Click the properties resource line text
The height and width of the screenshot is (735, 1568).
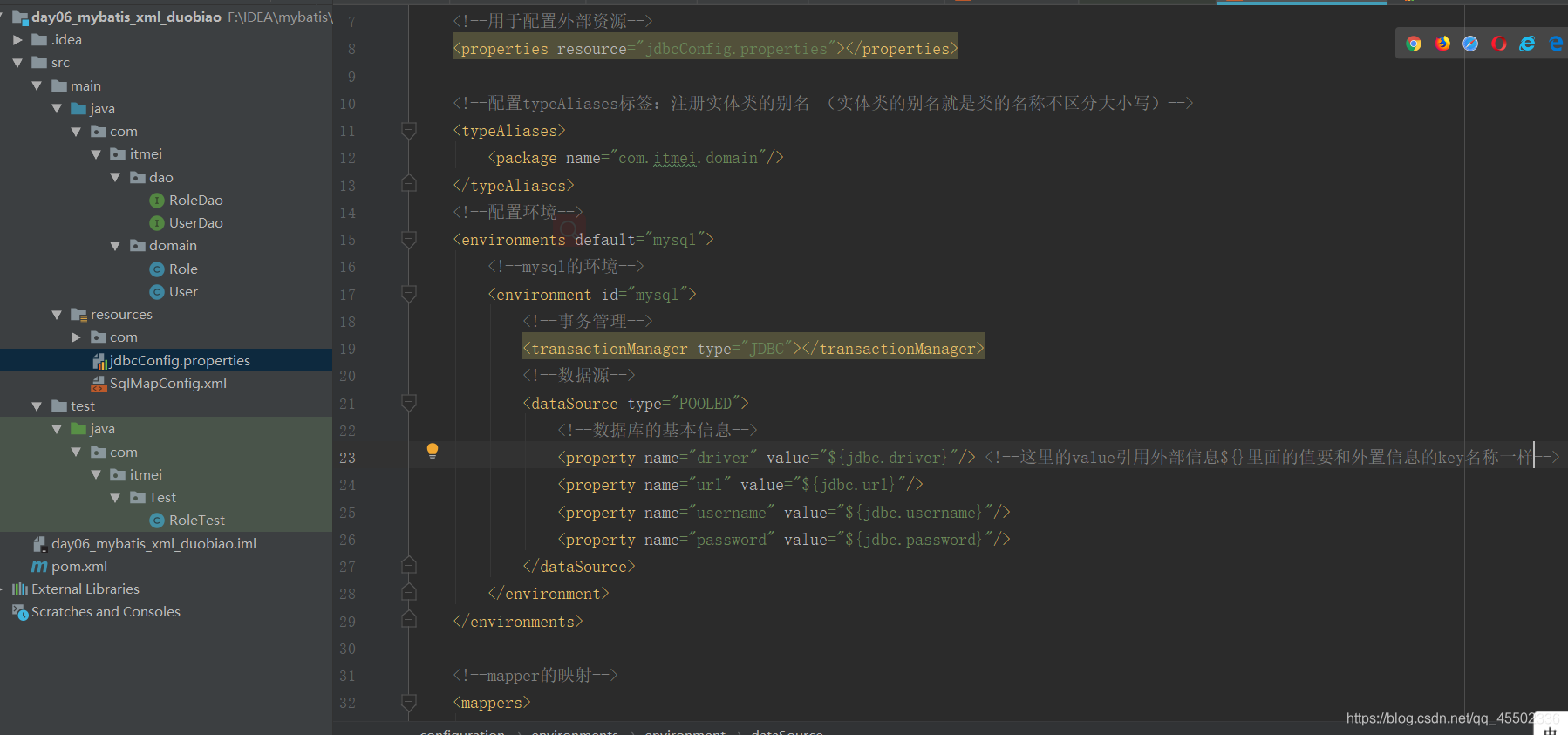point(705,48)
